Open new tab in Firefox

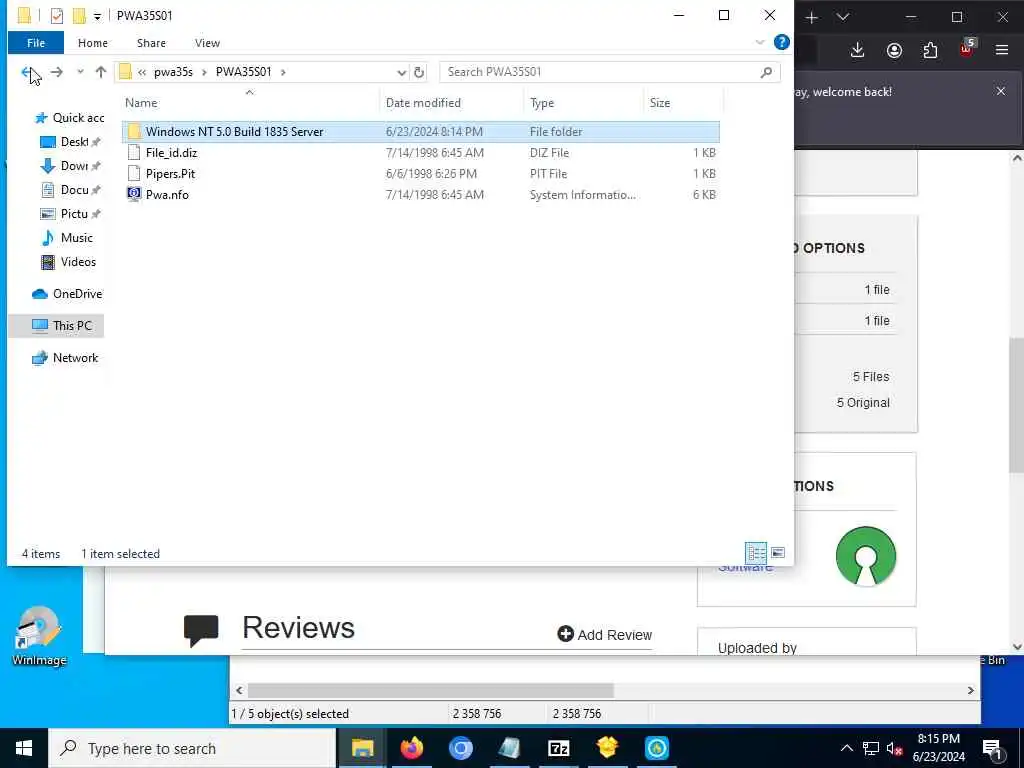(811, 18)
